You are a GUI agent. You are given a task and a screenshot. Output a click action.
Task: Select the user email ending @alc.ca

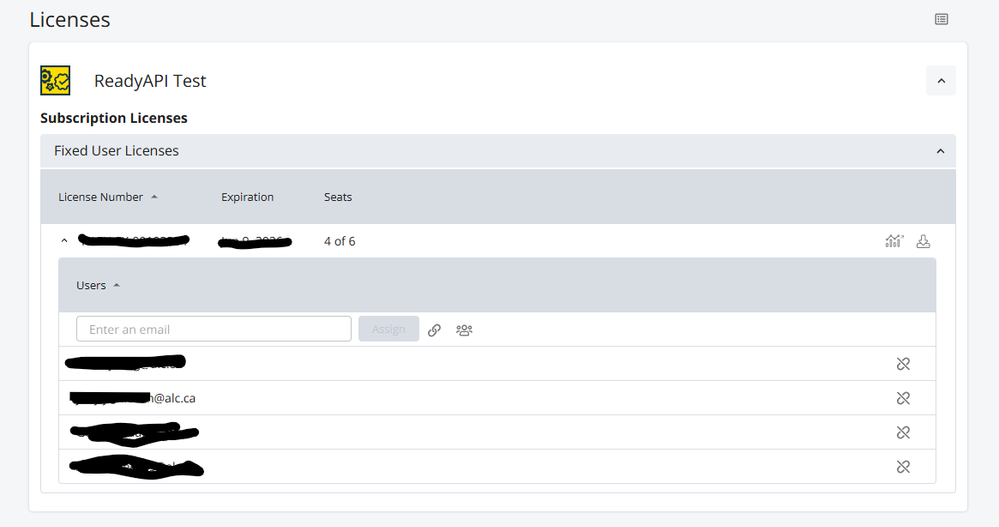coord(133,398)
